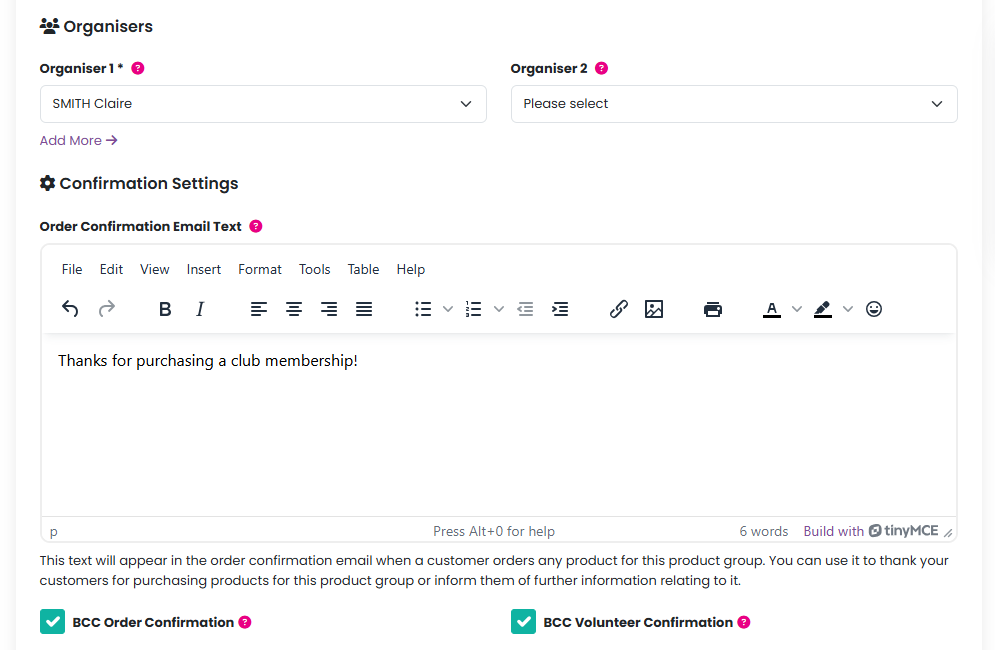Viewport: 995px width, 650px height.
Task: Open the emoji picker smiley icon
Action: pyautogui.click(x=874, y=309)
